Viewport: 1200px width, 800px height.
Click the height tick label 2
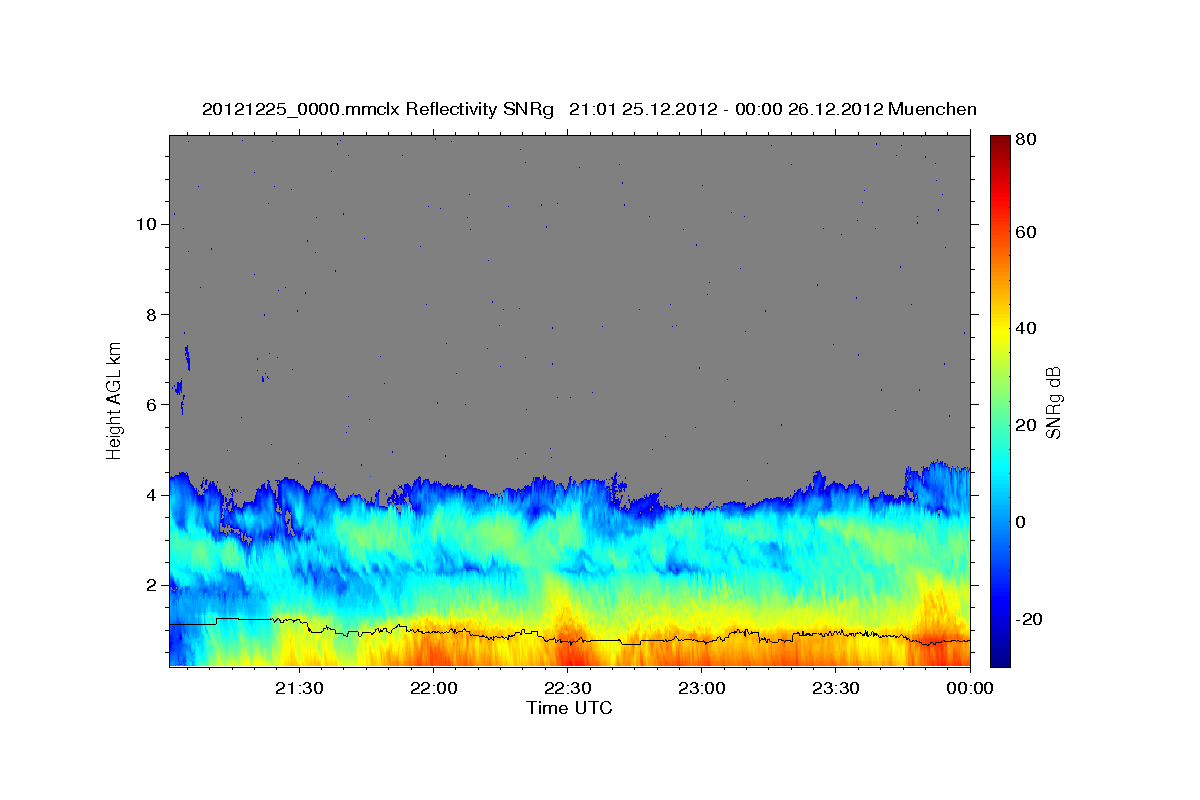[x=152, y=585]
